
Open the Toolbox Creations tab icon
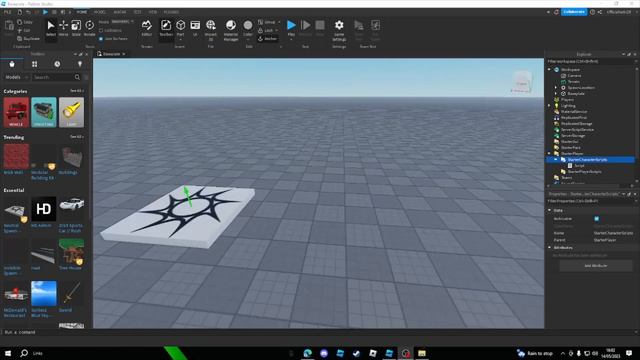click(x=80, y=64)
